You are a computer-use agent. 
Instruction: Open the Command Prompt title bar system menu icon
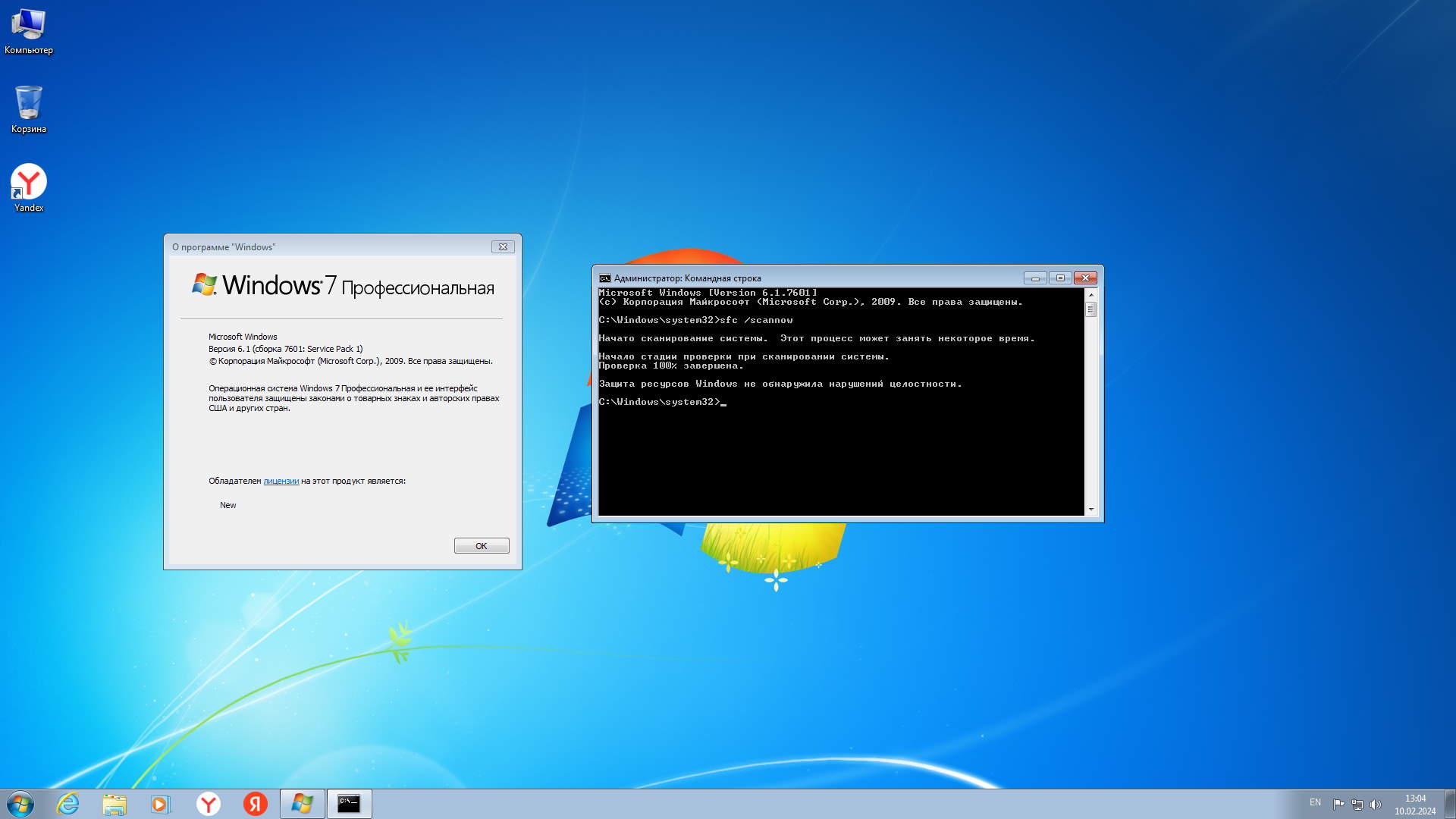point(604,278)
